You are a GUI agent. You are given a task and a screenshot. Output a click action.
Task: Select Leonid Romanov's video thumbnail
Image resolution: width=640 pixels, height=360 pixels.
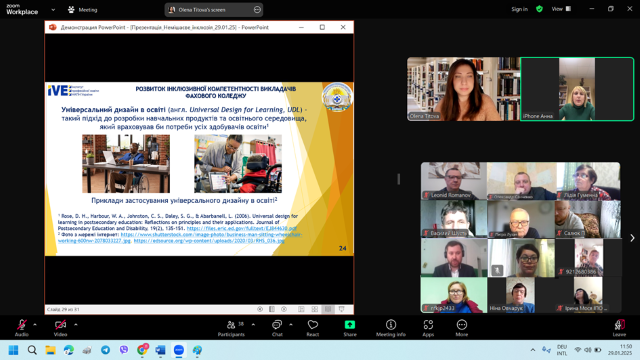(453, 181)
